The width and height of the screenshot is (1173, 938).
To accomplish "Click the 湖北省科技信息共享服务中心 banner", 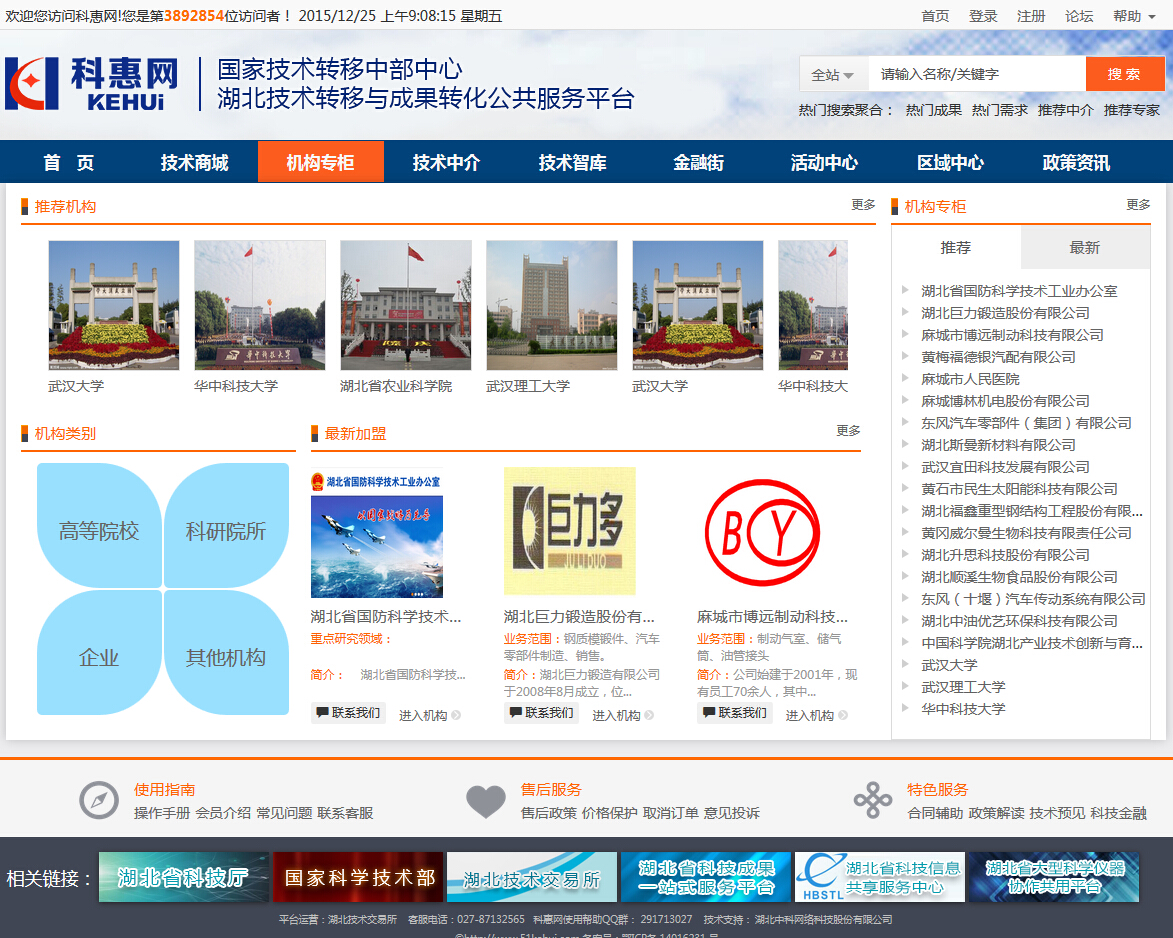I will coord(880,877).
